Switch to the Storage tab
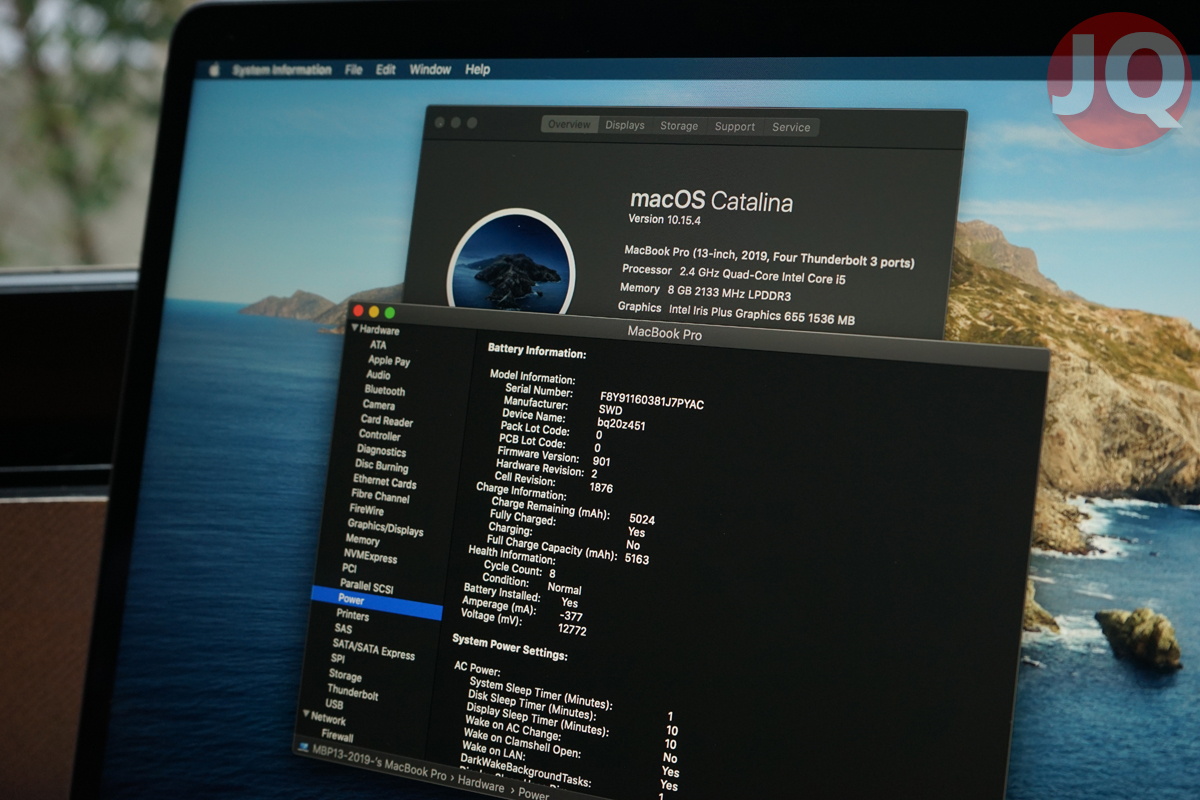1200x800 pixels. (679, 127)
